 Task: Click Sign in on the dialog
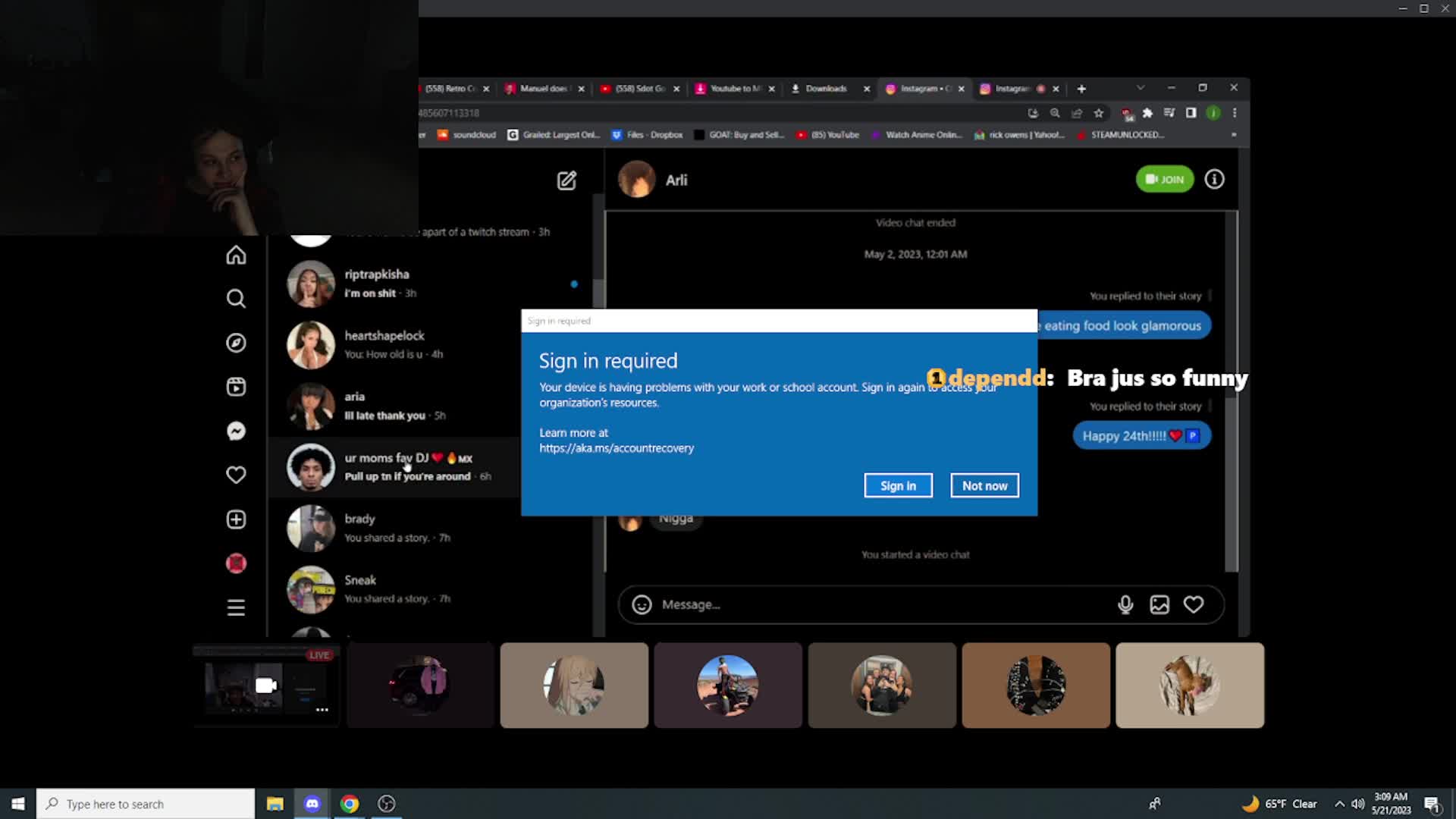pos(898,485)
